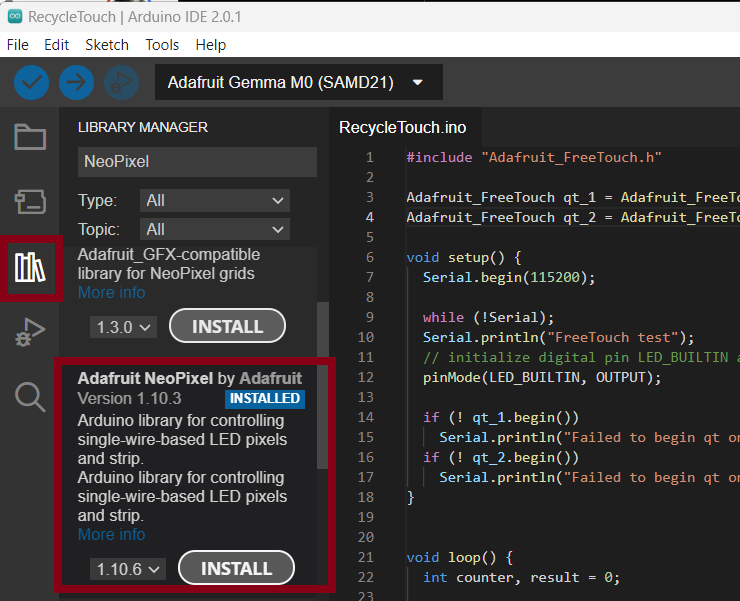Image resolution: width=740 pixels, height=601 pixels.
Task: Open the Edit menu
Action: [x=57, y=45]
